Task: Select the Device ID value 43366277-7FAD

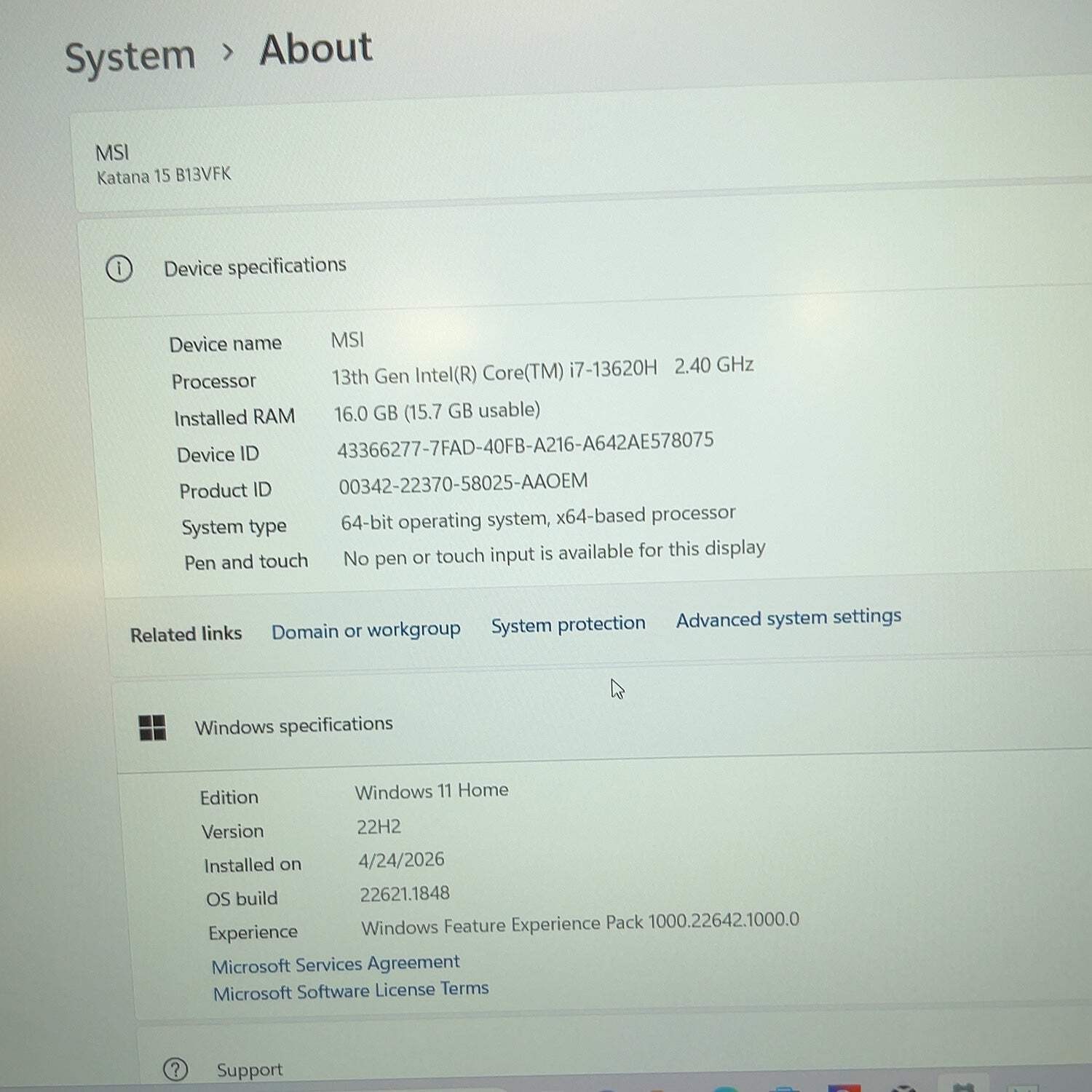Action: (525, 445)
